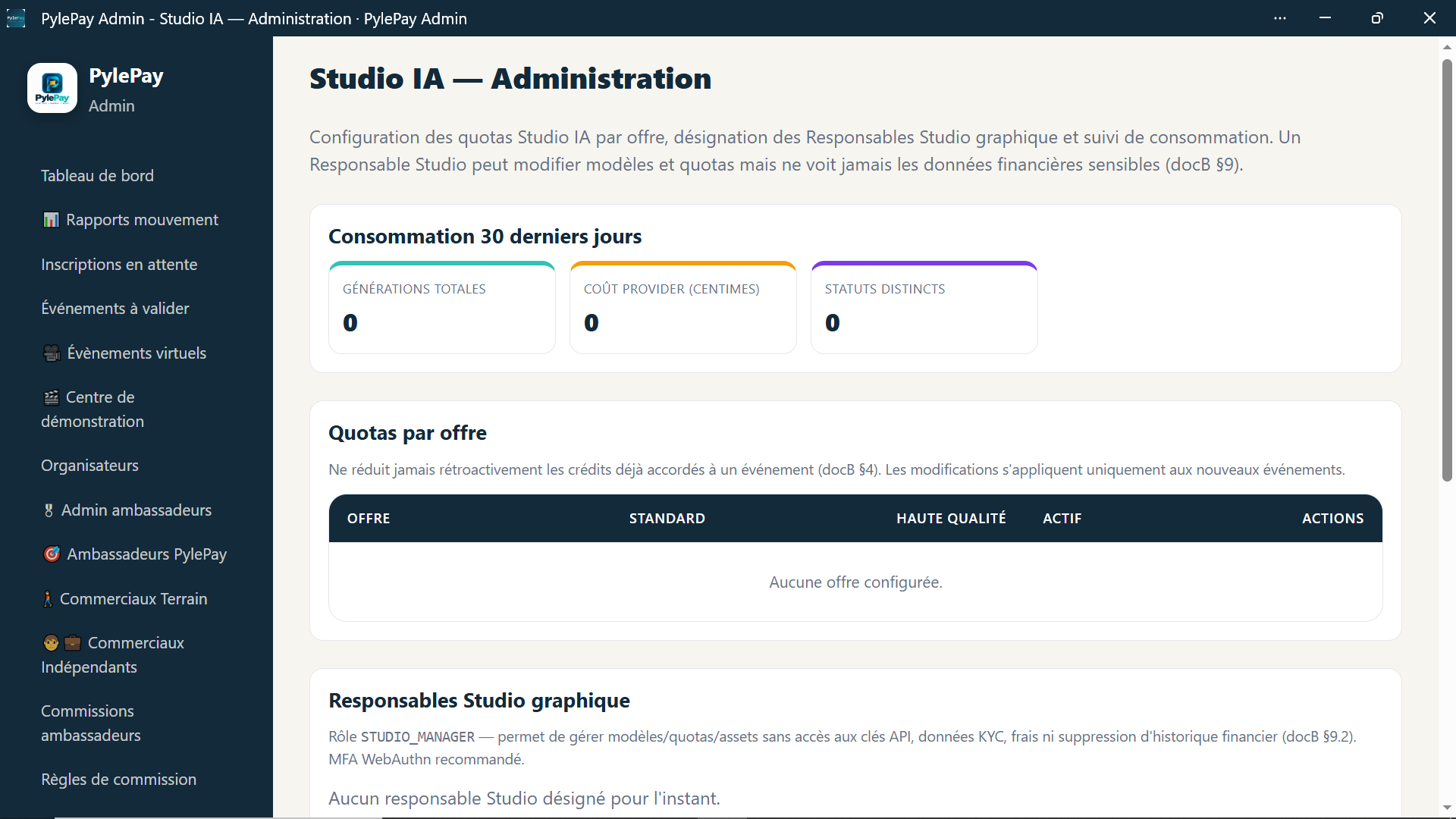
Task: Click the camera icon beside Évènements virtuels
Action: pyautogui.click(x=52, y=353)
